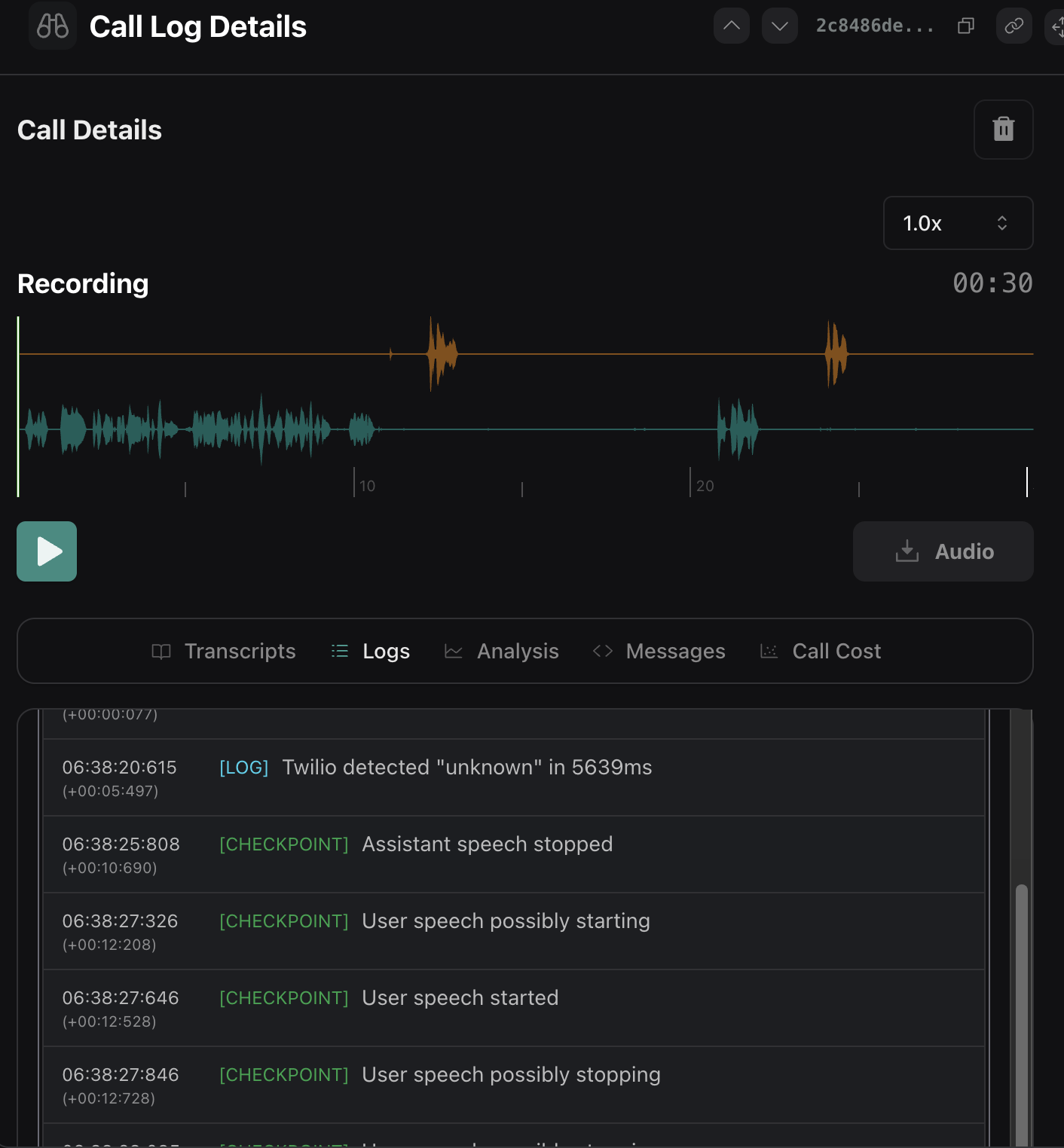The width and height of the screenshot is (1064, 1148).
Task: Copy the call link using the chain icon
Action: click(x=1014, y=26)
